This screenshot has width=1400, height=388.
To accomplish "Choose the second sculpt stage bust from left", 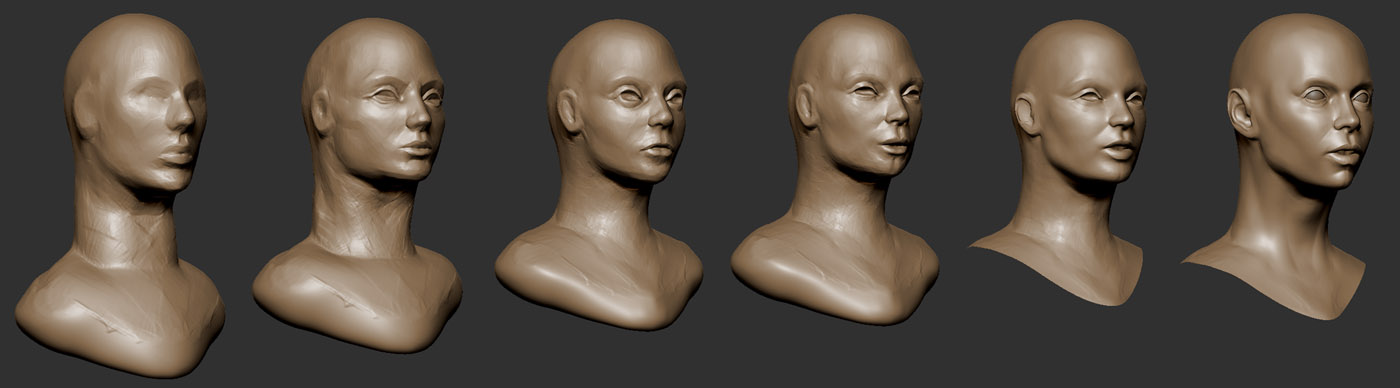I will coord(357,186).
